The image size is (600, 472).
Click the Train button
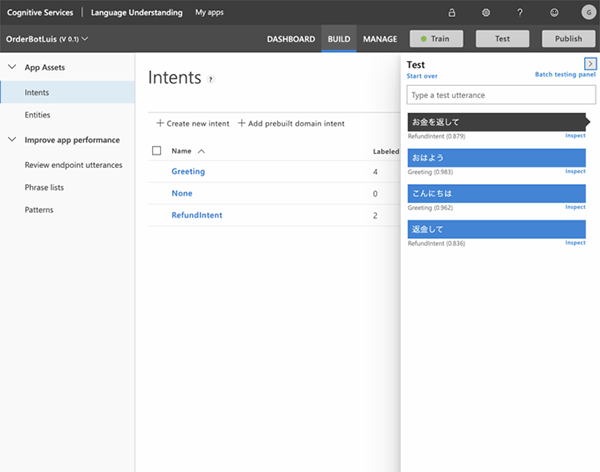click(436, 39)
